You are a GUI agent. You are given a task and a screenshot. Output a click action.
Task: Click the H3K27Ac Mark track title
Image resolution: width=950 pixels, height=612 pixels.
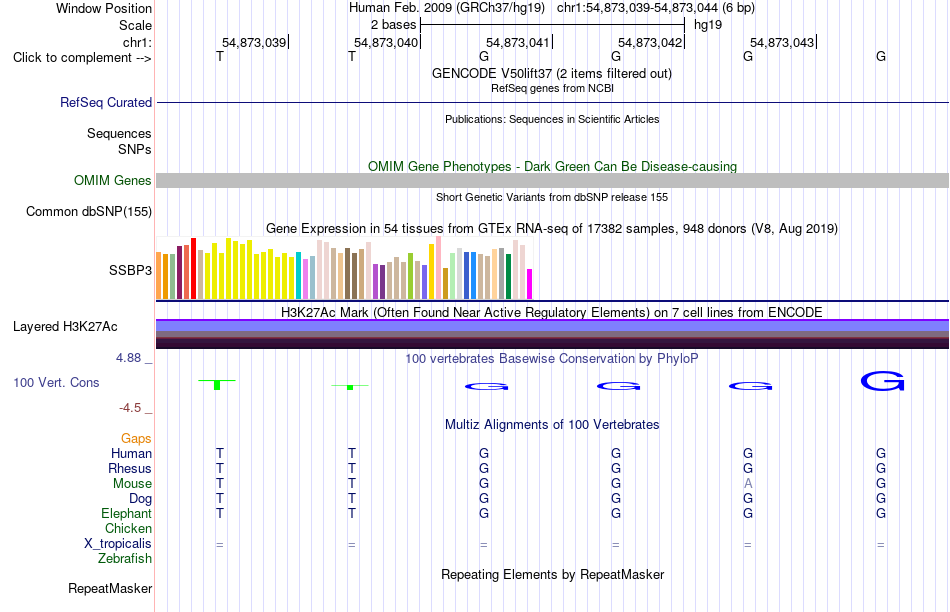click(552, 313)
